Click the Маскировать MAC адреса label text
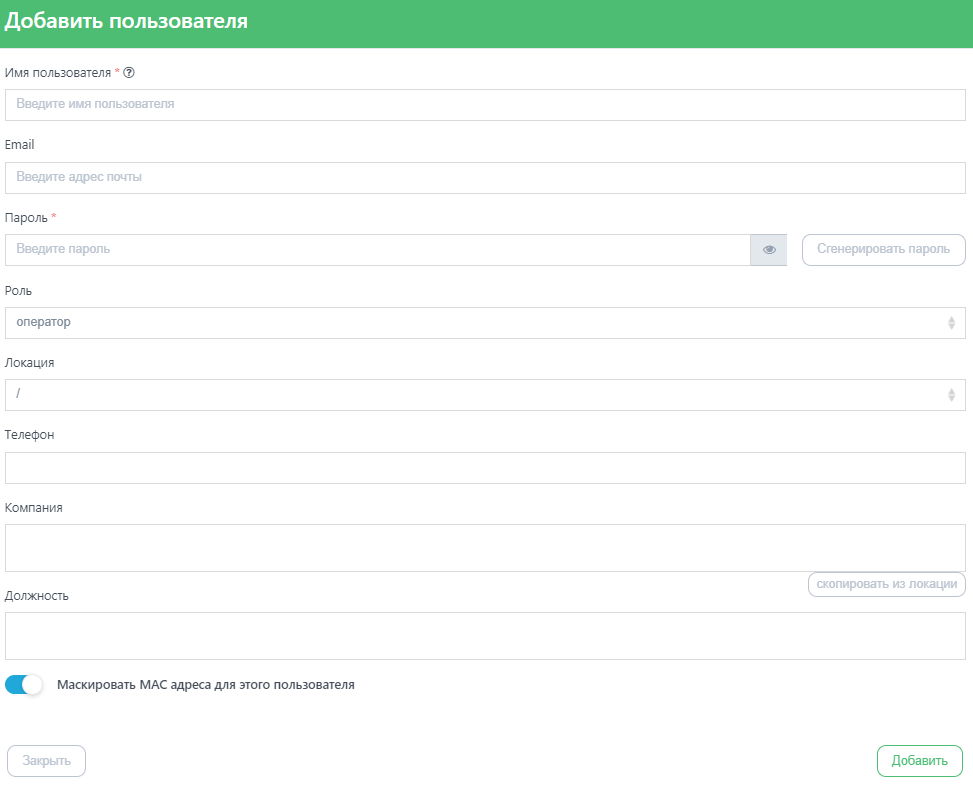 click(206, 684)
